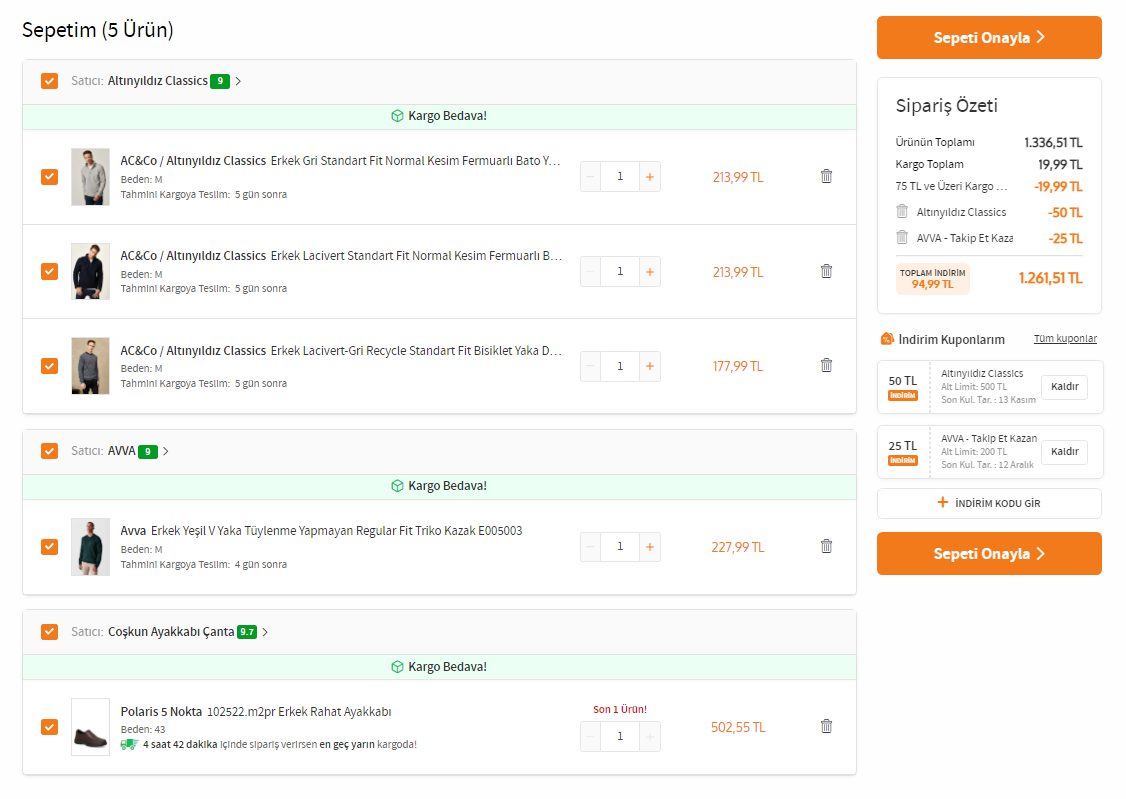Open Avva Erkek Yeşil V Yaka Kazak title
1126x799 pixels.
321,531
